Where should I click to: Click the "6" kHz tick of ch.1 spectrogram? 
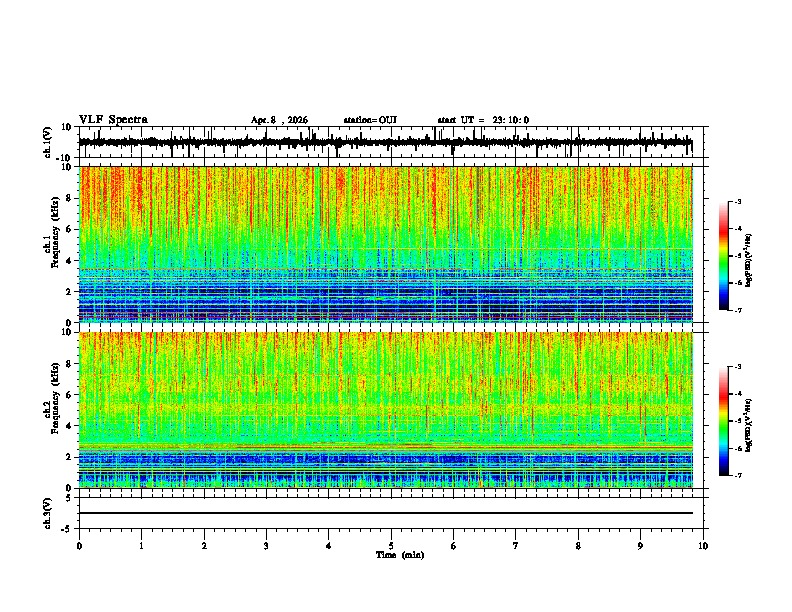tap(69, 229)
